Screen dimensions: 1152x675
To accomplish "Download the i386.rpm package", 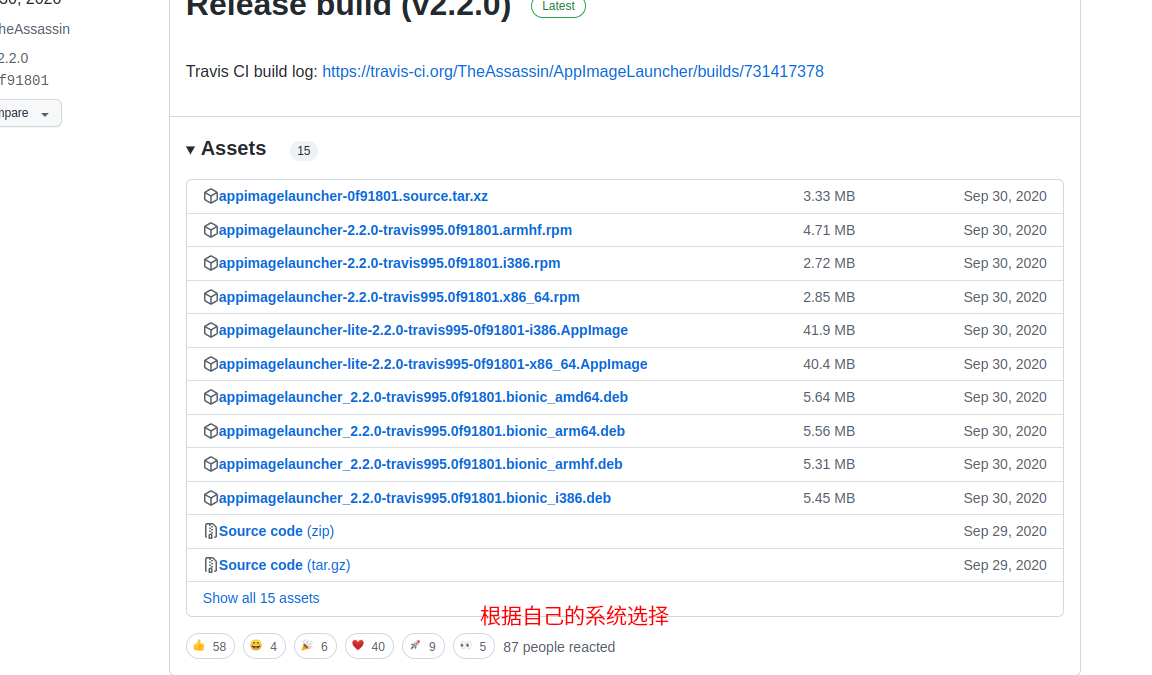I will tap(389, 263).
